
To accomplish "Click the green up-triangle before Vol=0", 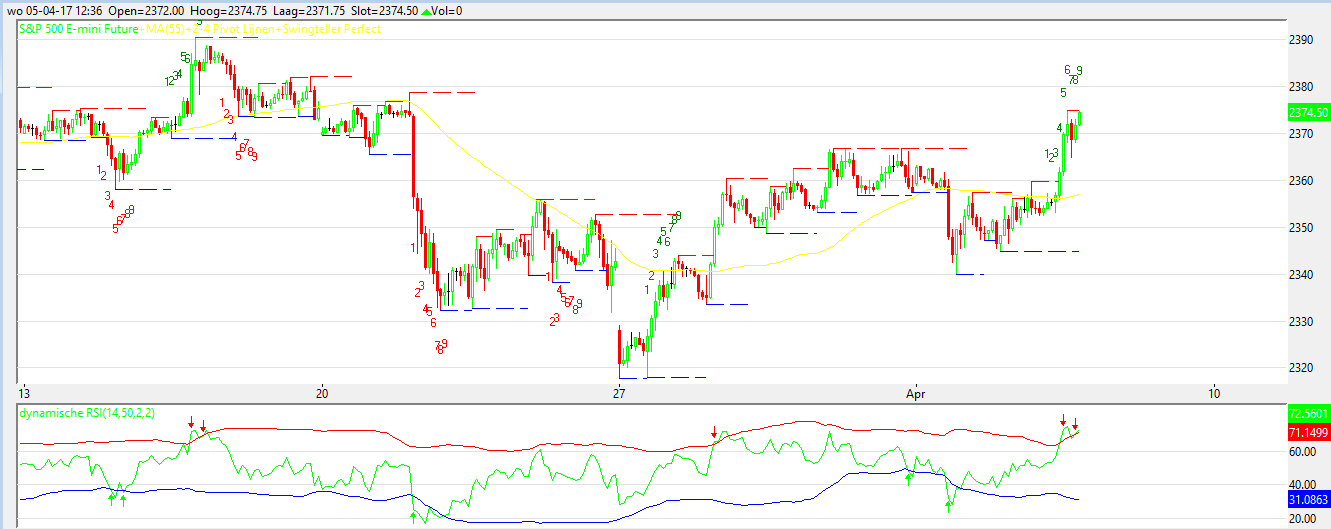I will [427, 10].
